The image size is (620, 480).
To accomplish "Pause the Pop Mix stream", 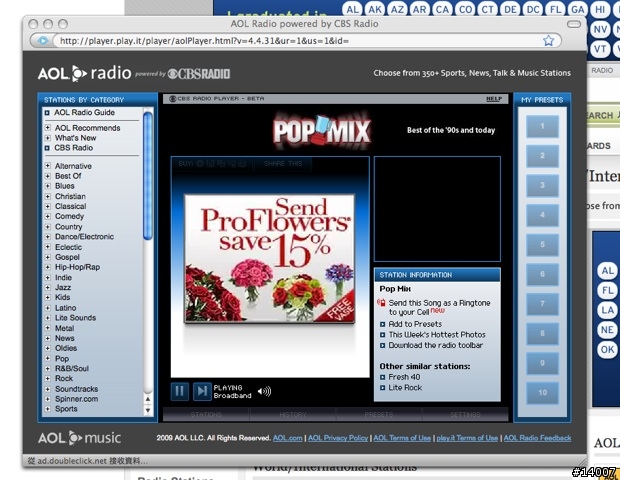I will (x=180, y=391).
